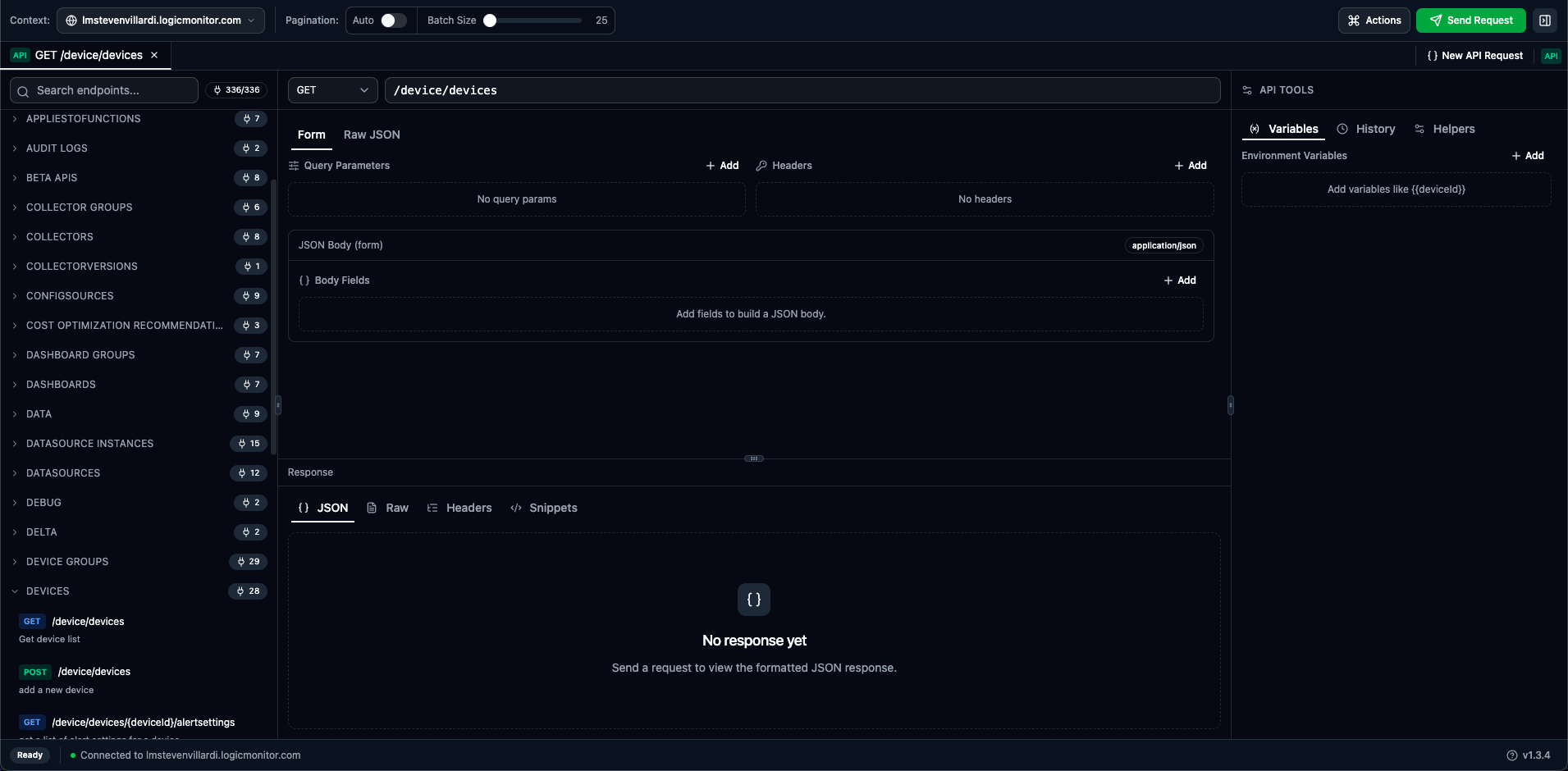This screenshot has height=771, width=1568.
Task: Click the search magnifier in the endpoints sidebar
Action: 22,90
